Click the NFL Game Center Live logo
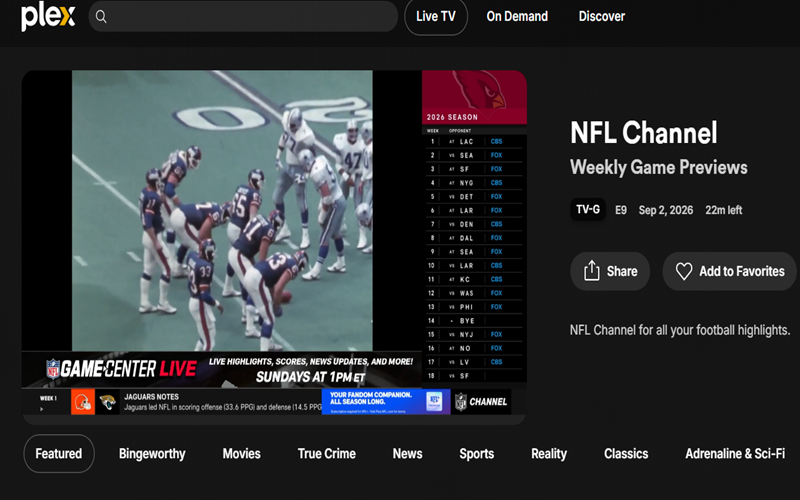The height and width of the screenshot is (500, 800). pos(121,368)
